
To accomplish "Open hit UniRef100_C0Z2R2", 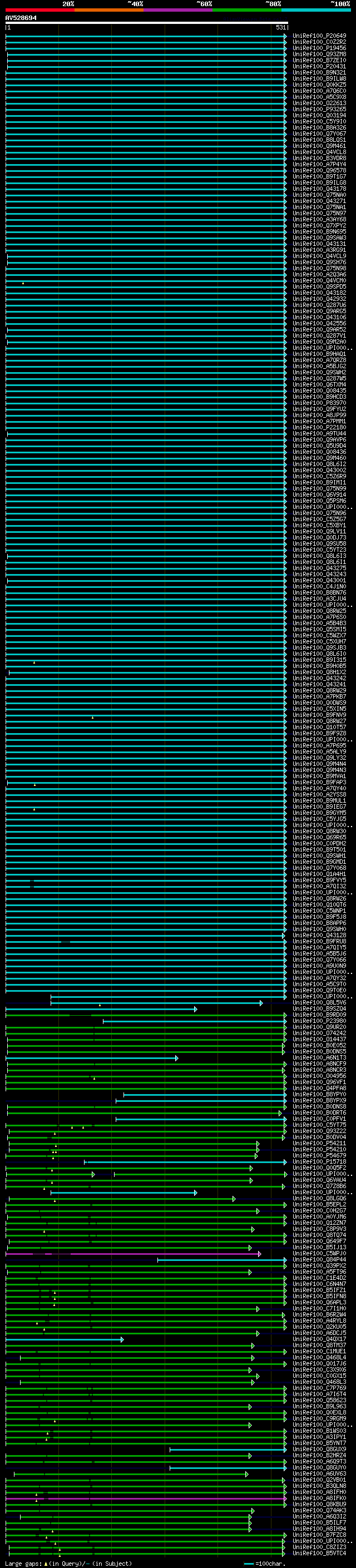I will click(319, 42).
